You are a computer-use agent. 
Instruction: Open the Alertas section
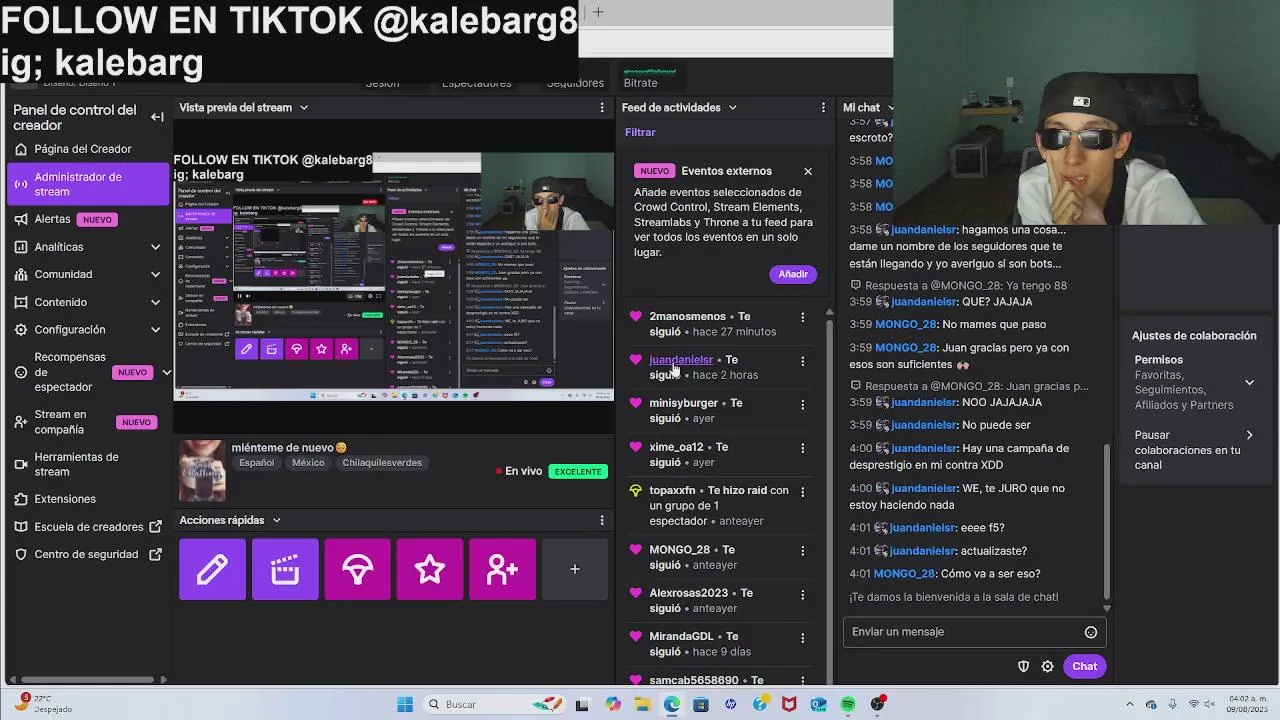[66, 219]
